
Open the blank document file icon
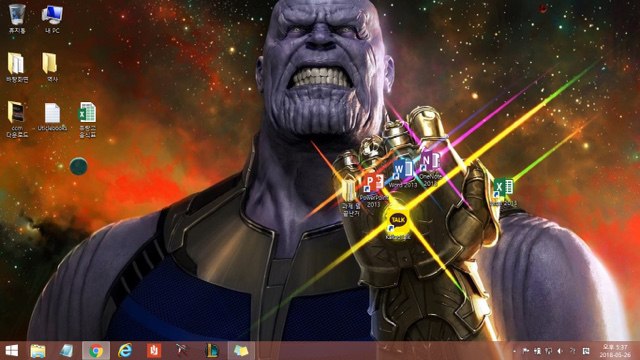[52, 117]
